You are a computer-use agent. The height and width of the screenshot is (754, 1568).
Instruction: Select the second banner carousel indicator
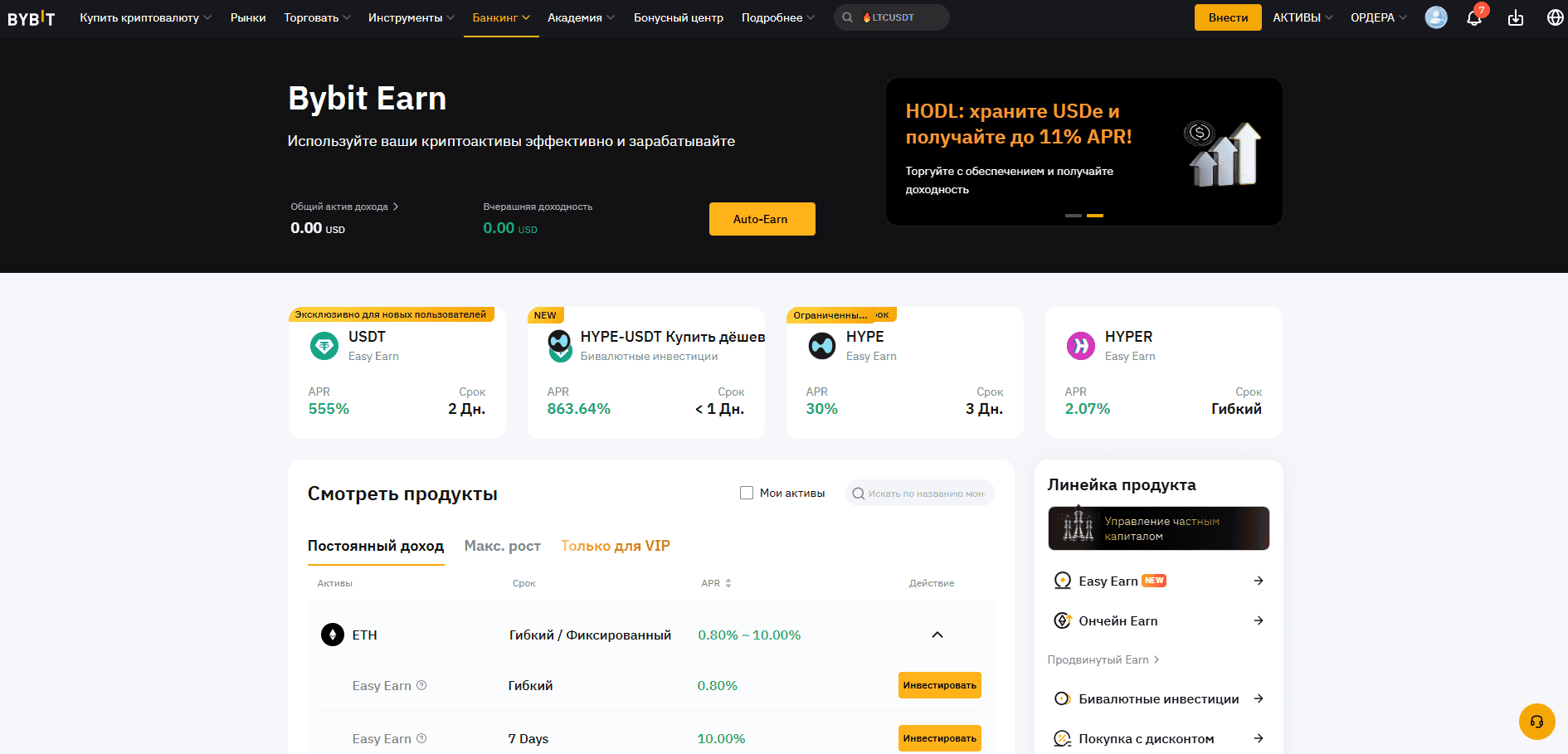pos(1095,216)
